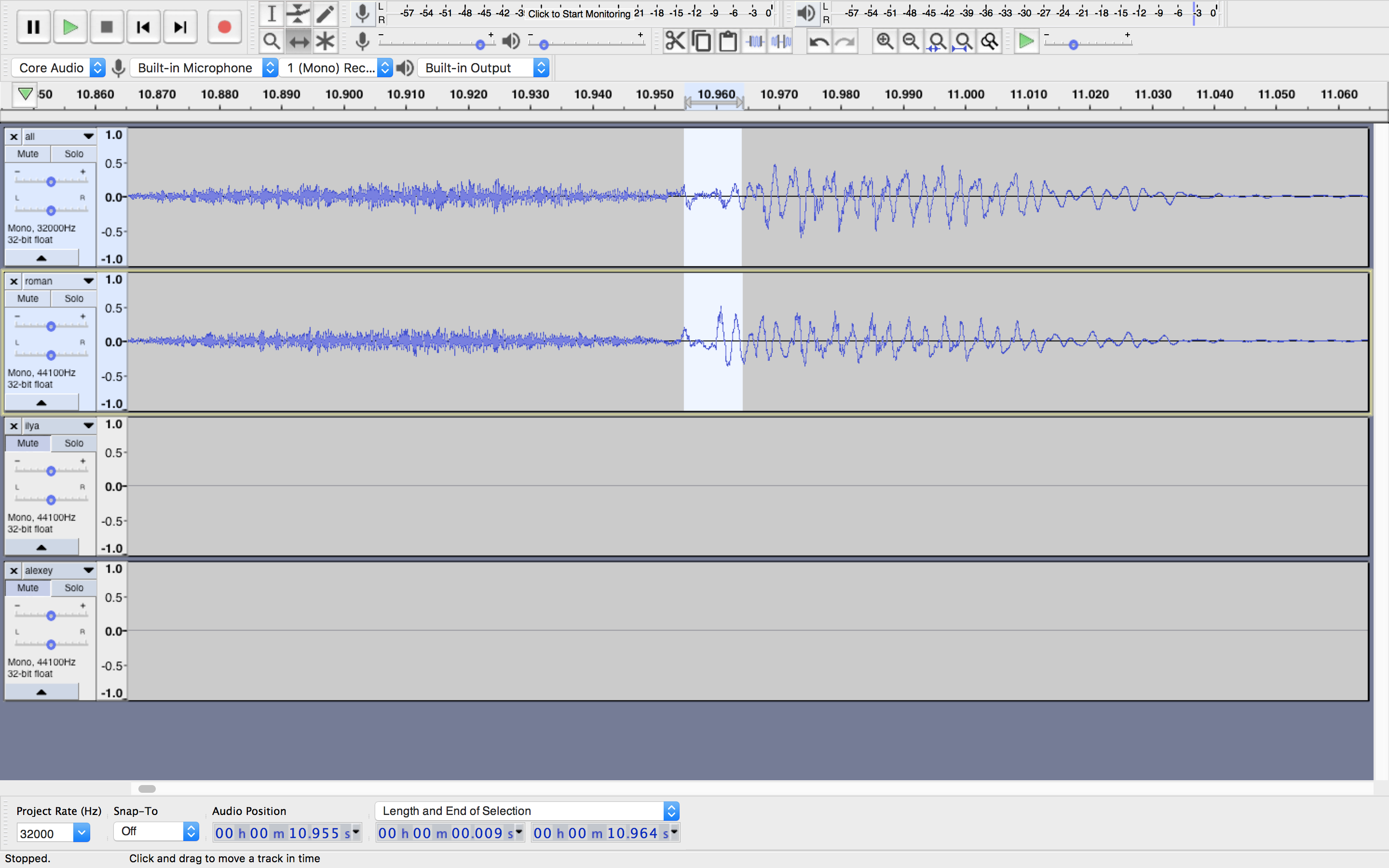Close the ilya track
This screenshot has width=1389, height=868.
coord(14,426)
